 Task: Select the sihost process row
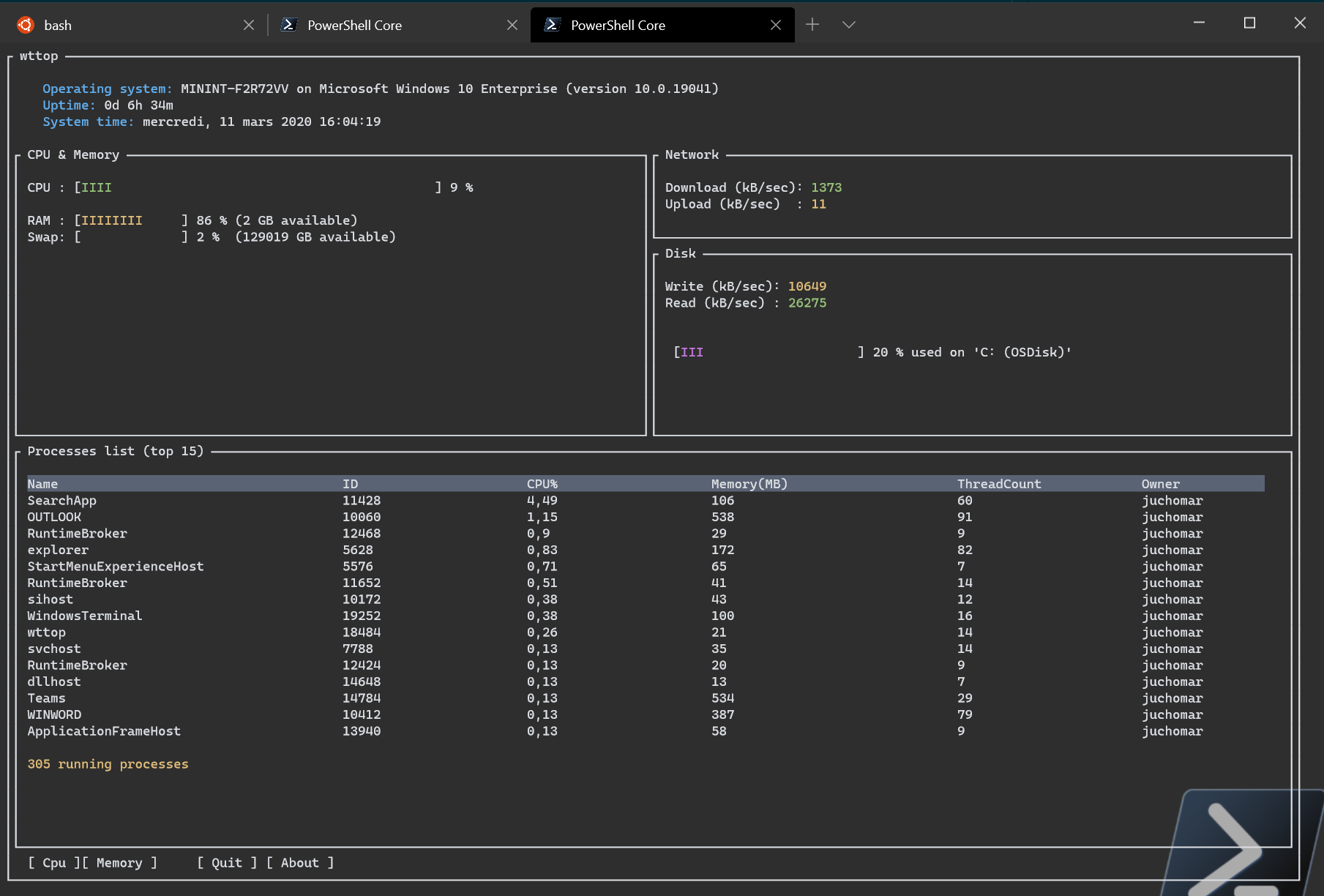point(646,600)
